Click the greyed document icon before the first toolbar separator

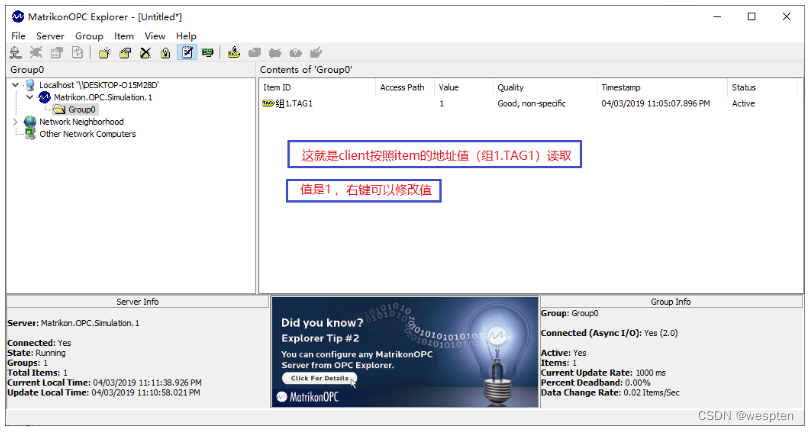[x=77, y=52]
